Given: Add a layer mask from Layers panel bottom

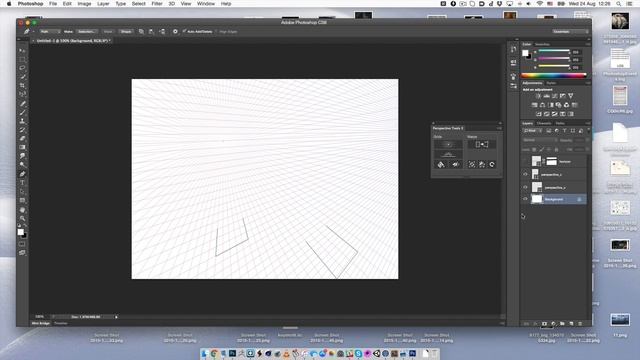Looking at the screenshot, I should point(544,323).
